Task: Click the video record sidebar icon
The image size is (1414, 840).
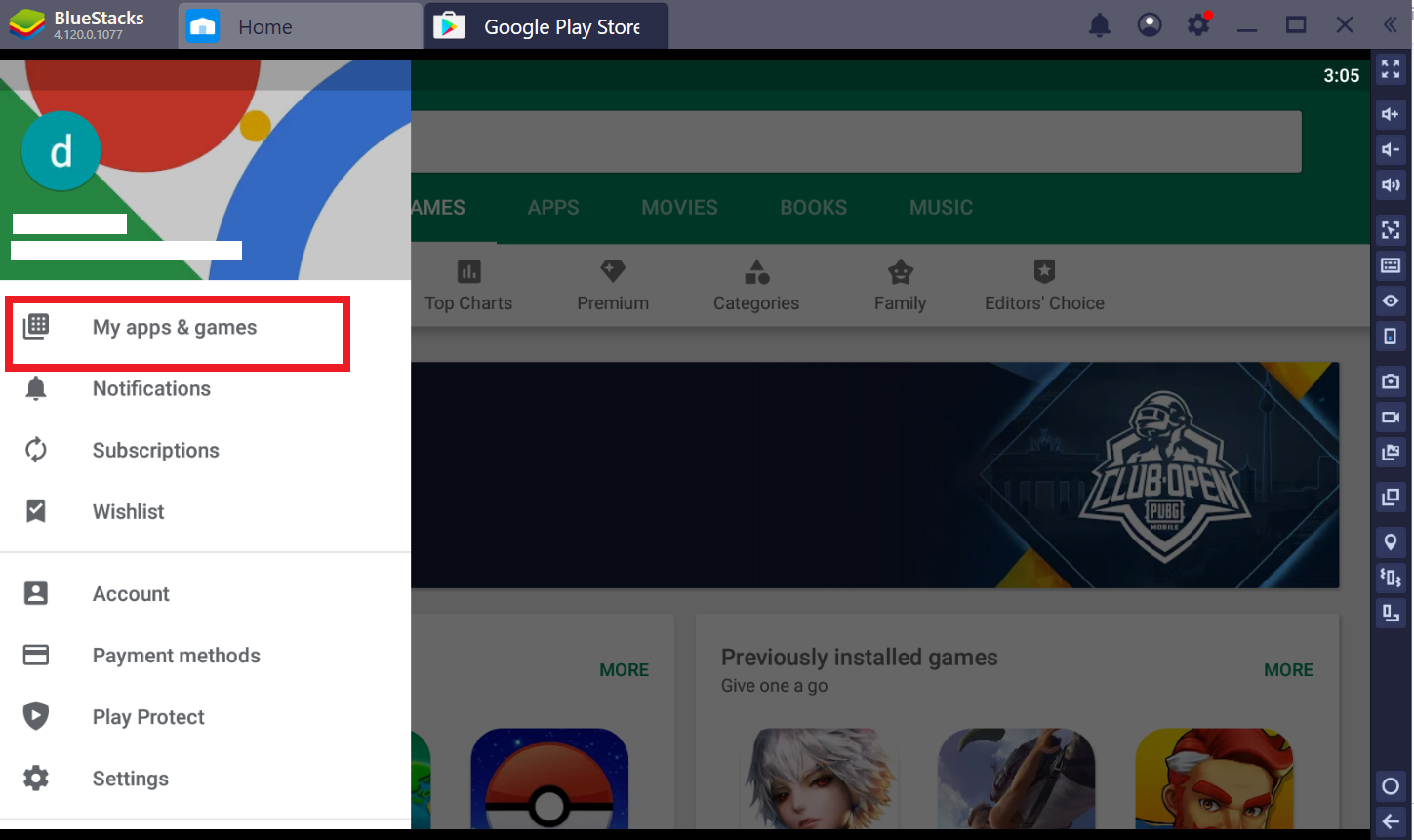Action: pos(1391,418)
